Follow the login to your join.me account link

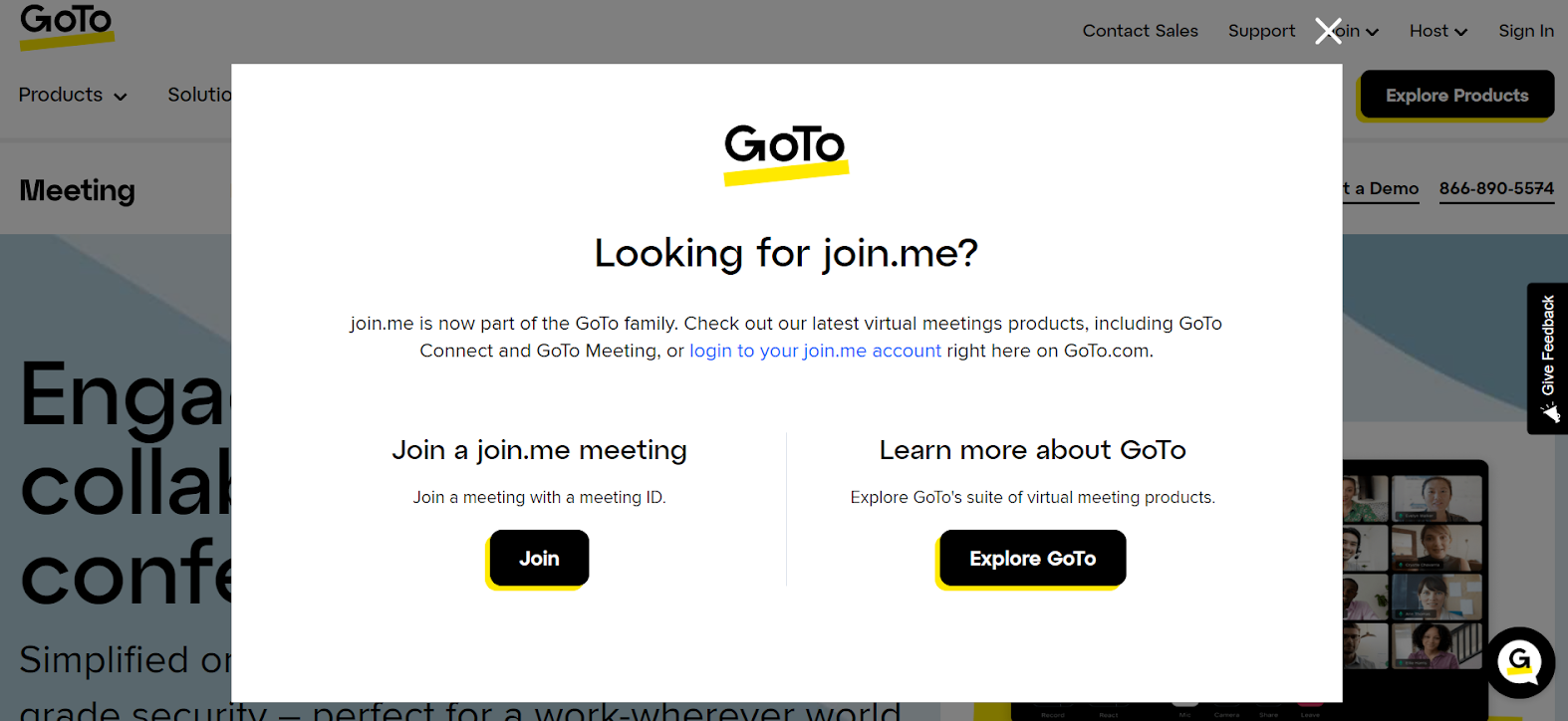[815, 351]
